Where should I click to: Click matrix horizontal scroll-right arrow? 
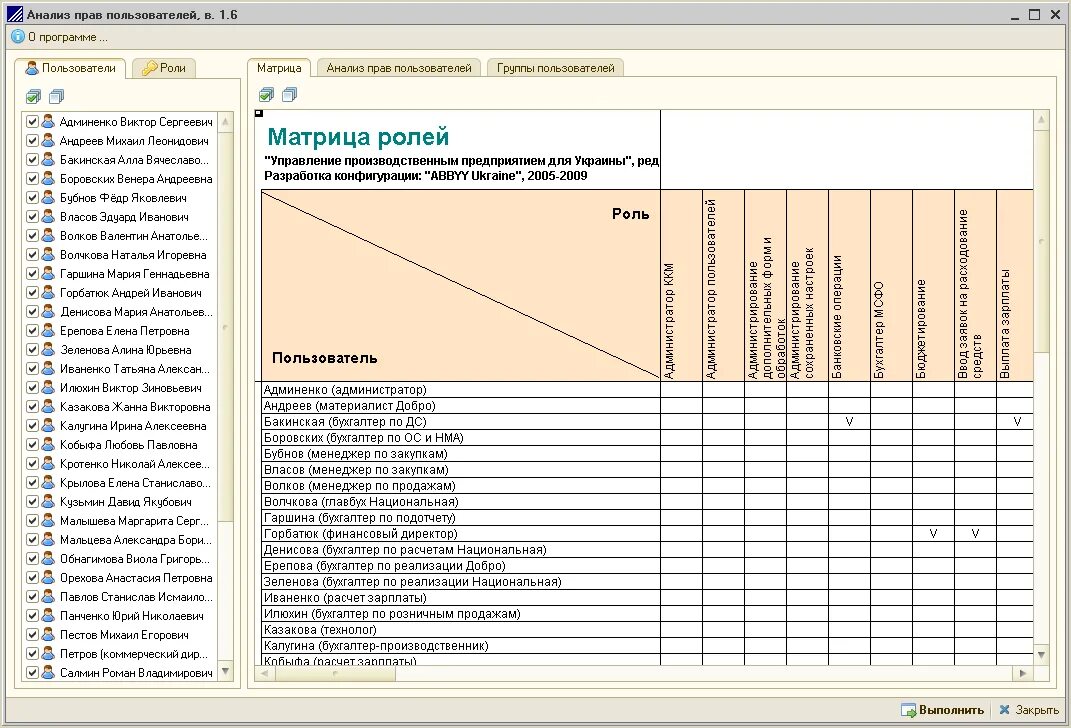coord(1023,673)
